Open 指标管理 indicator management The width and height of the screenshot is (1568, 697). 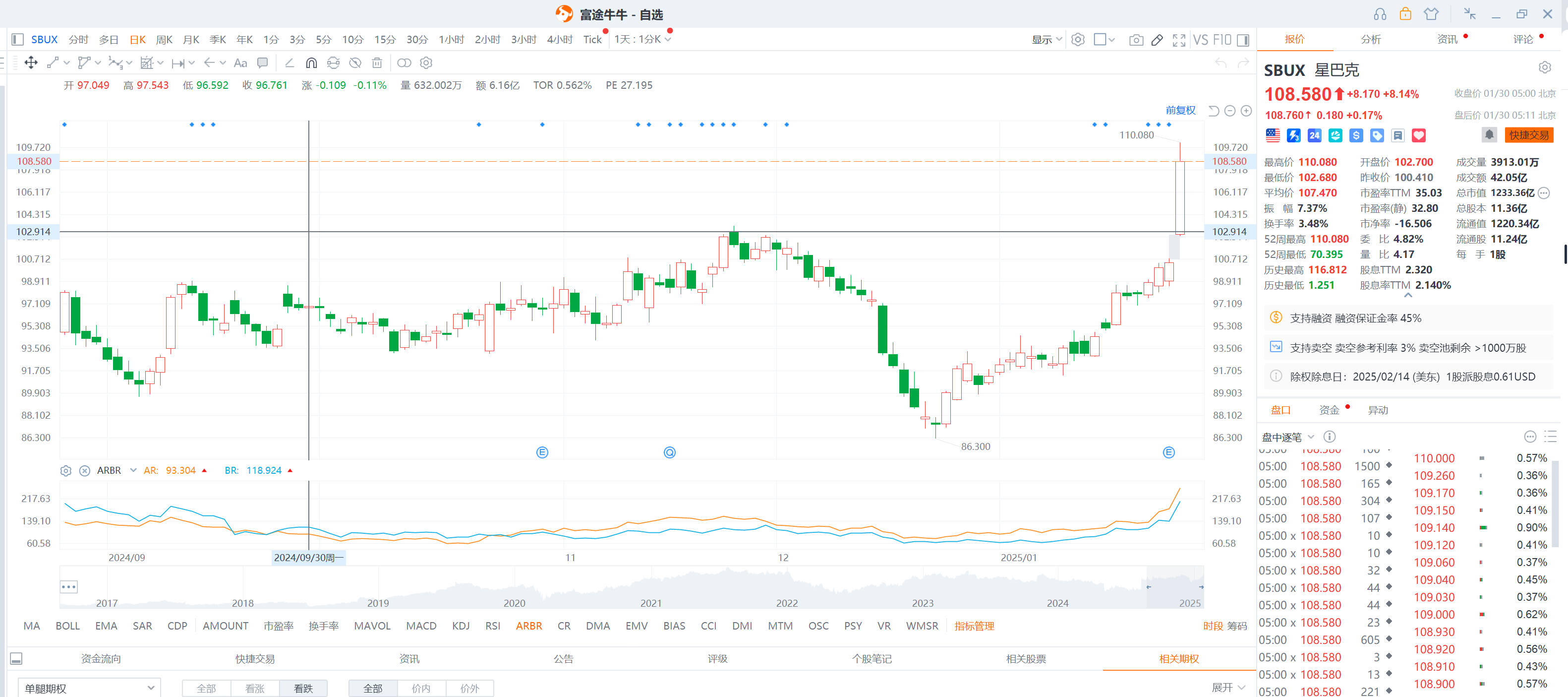tap(974, 626)
